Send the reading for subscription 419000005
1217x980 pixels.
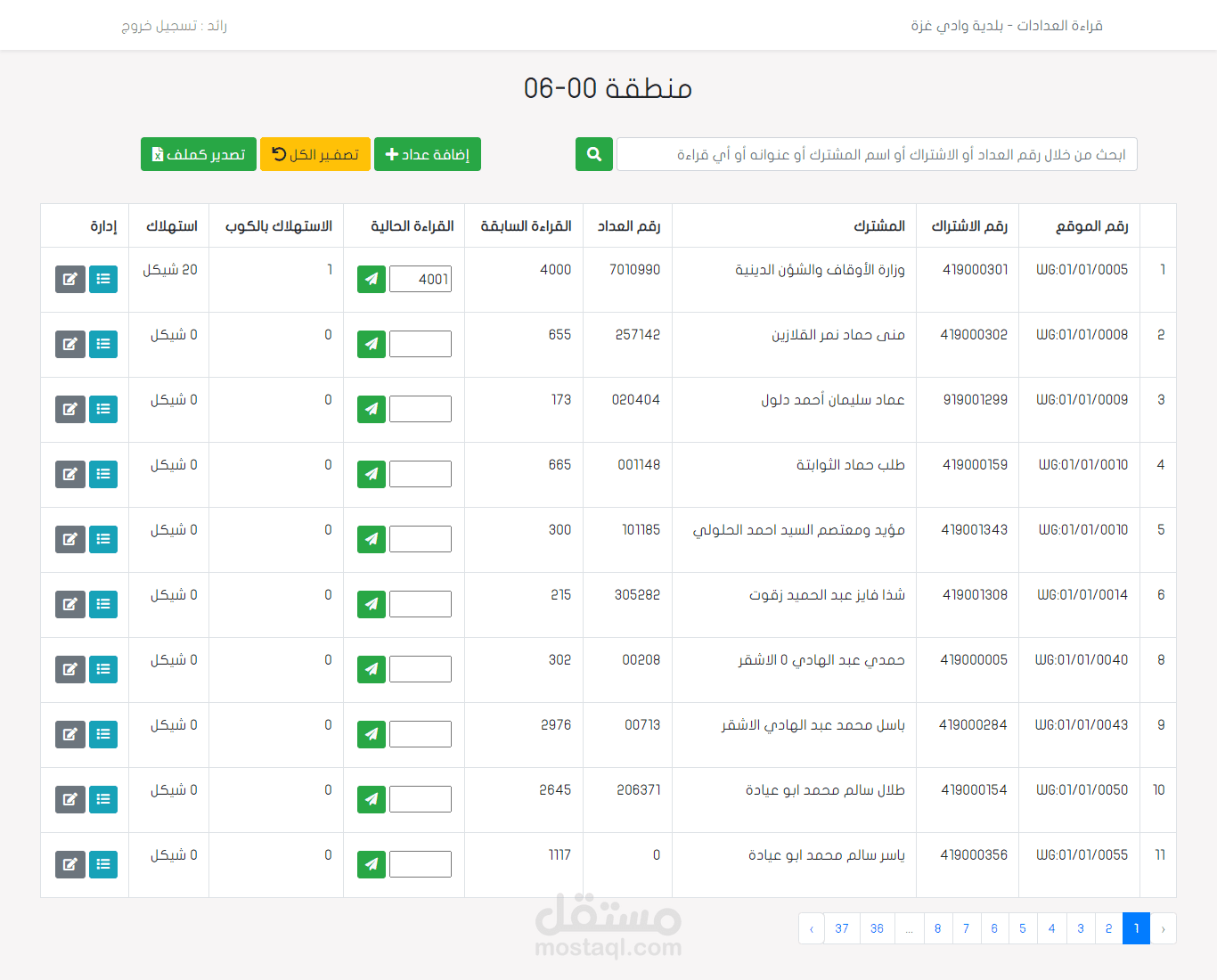tap(372, 669)
